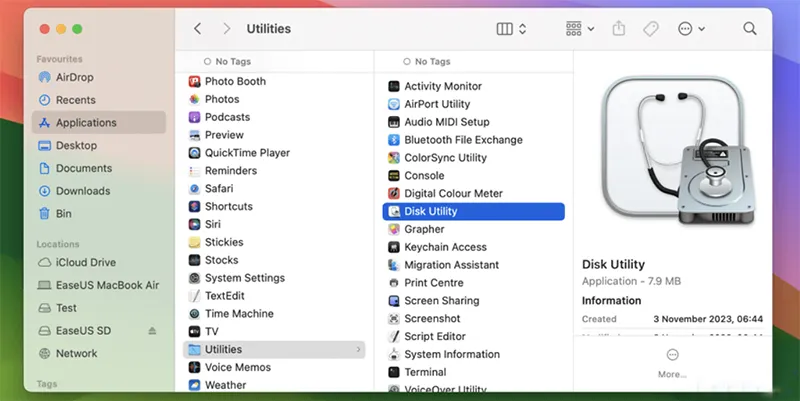Viewport: 800px width, 401px height.
Task: Select Activity Monitor in Utilities
Action: (x=473, y=86)
